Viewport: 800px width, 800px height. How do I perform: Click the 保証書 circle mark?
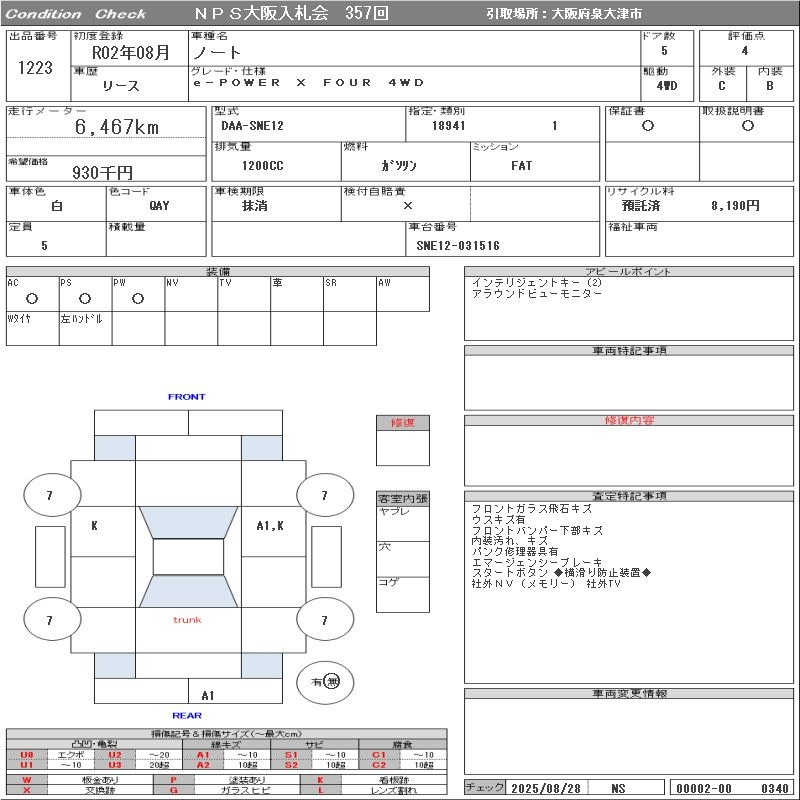(648, 127)
